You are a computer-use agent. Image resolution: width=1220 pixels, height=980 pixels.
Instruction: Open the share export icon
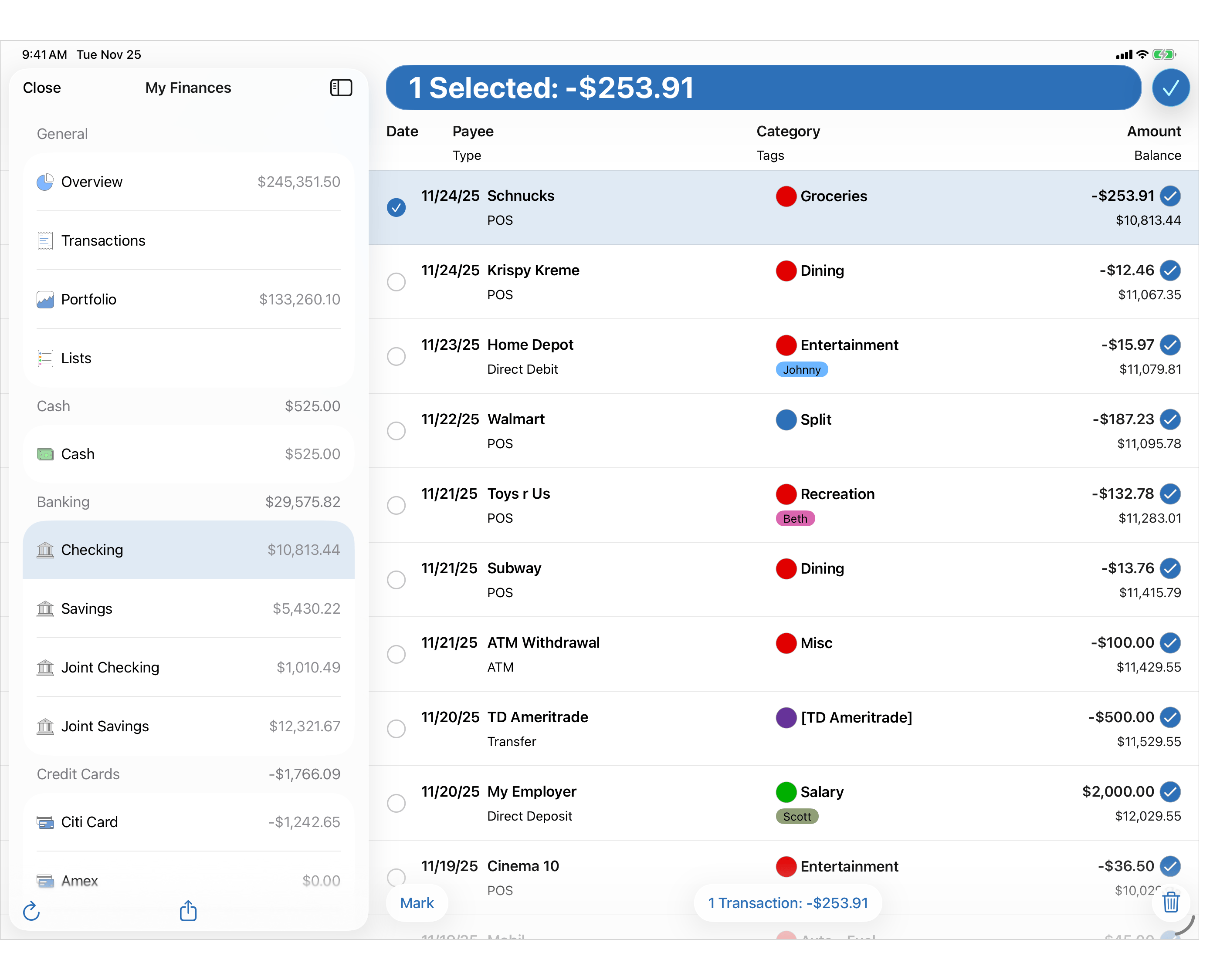pos(188,911)
